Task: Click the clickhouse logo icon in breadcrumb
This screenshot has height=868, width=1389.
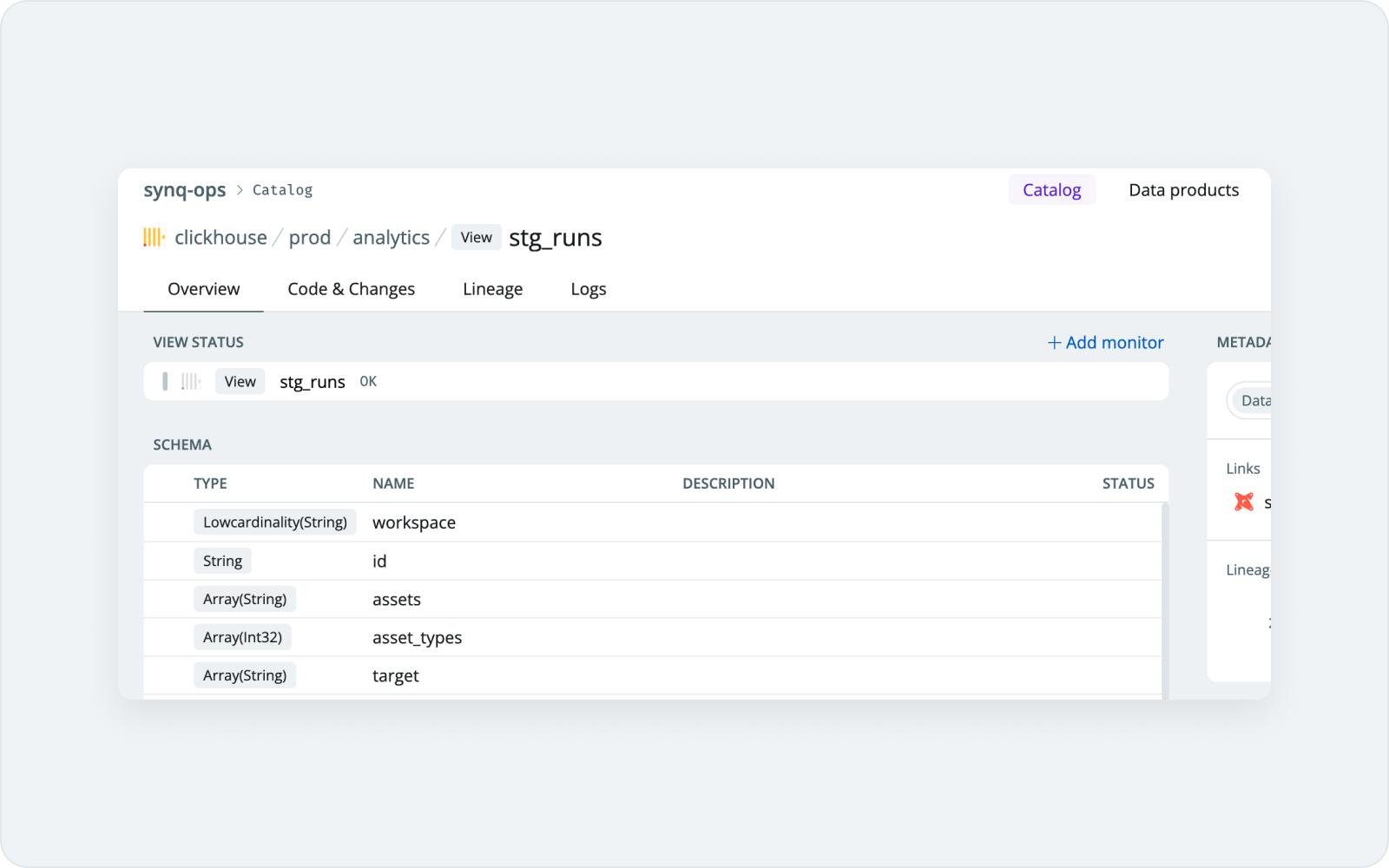Action: coord(154,237)
